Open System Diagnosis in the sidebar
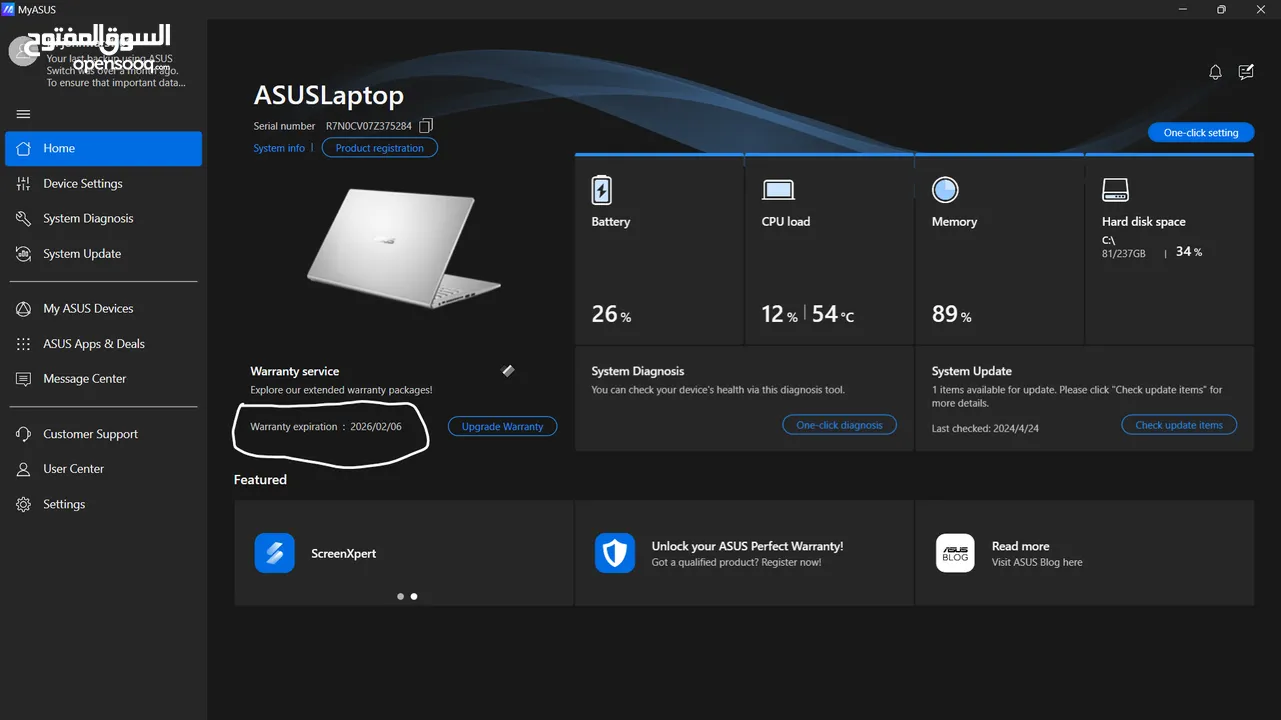1281x720 pixels. [x=104, y=219]
